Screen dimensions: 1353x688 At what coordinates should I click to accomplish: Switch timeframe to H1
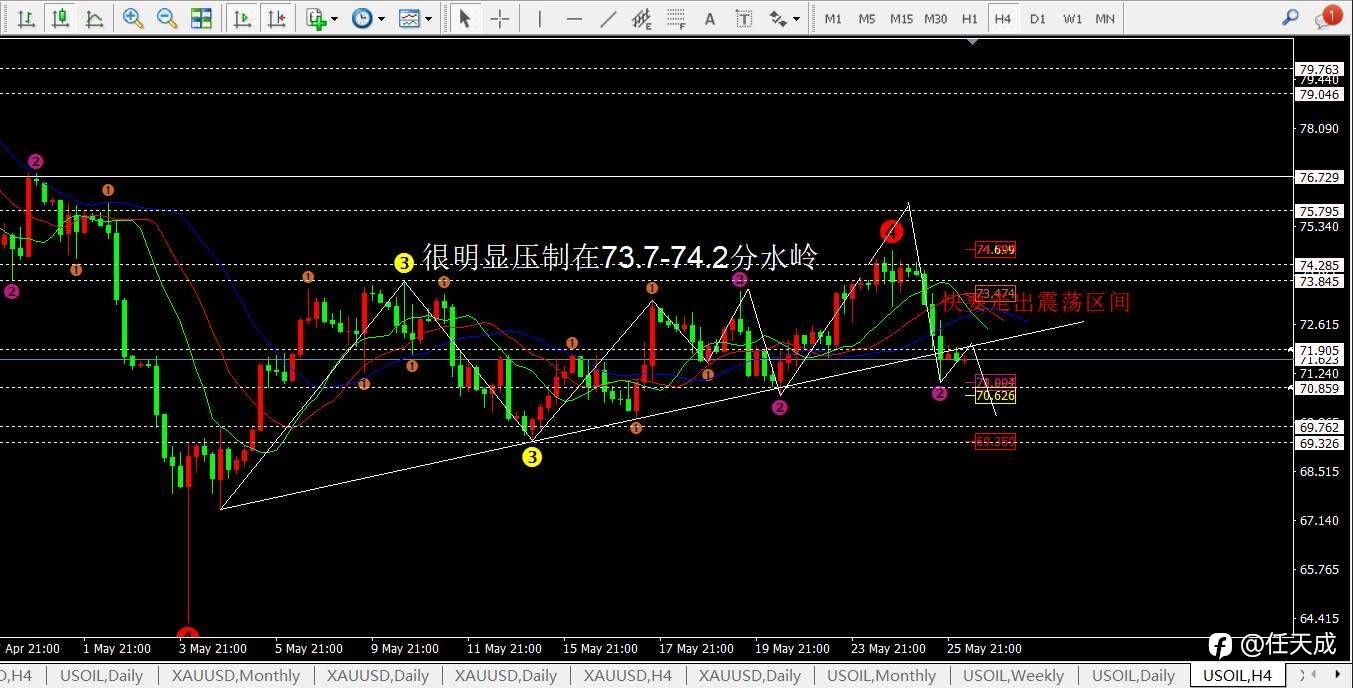coord(969,18)
